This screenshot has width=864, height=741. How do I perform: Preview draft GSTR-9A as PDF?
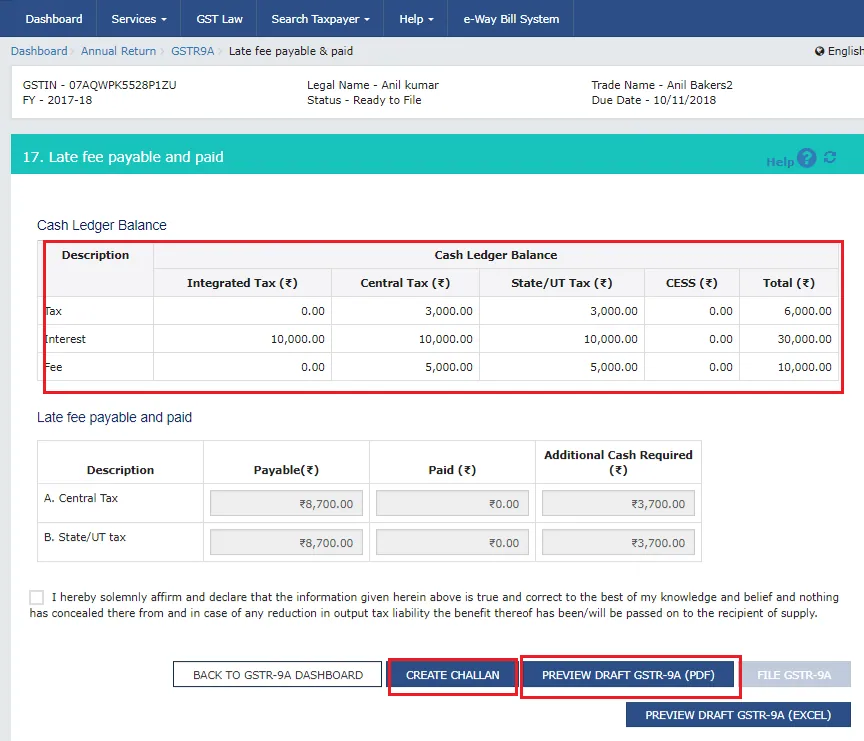click(x=628, y=675)
